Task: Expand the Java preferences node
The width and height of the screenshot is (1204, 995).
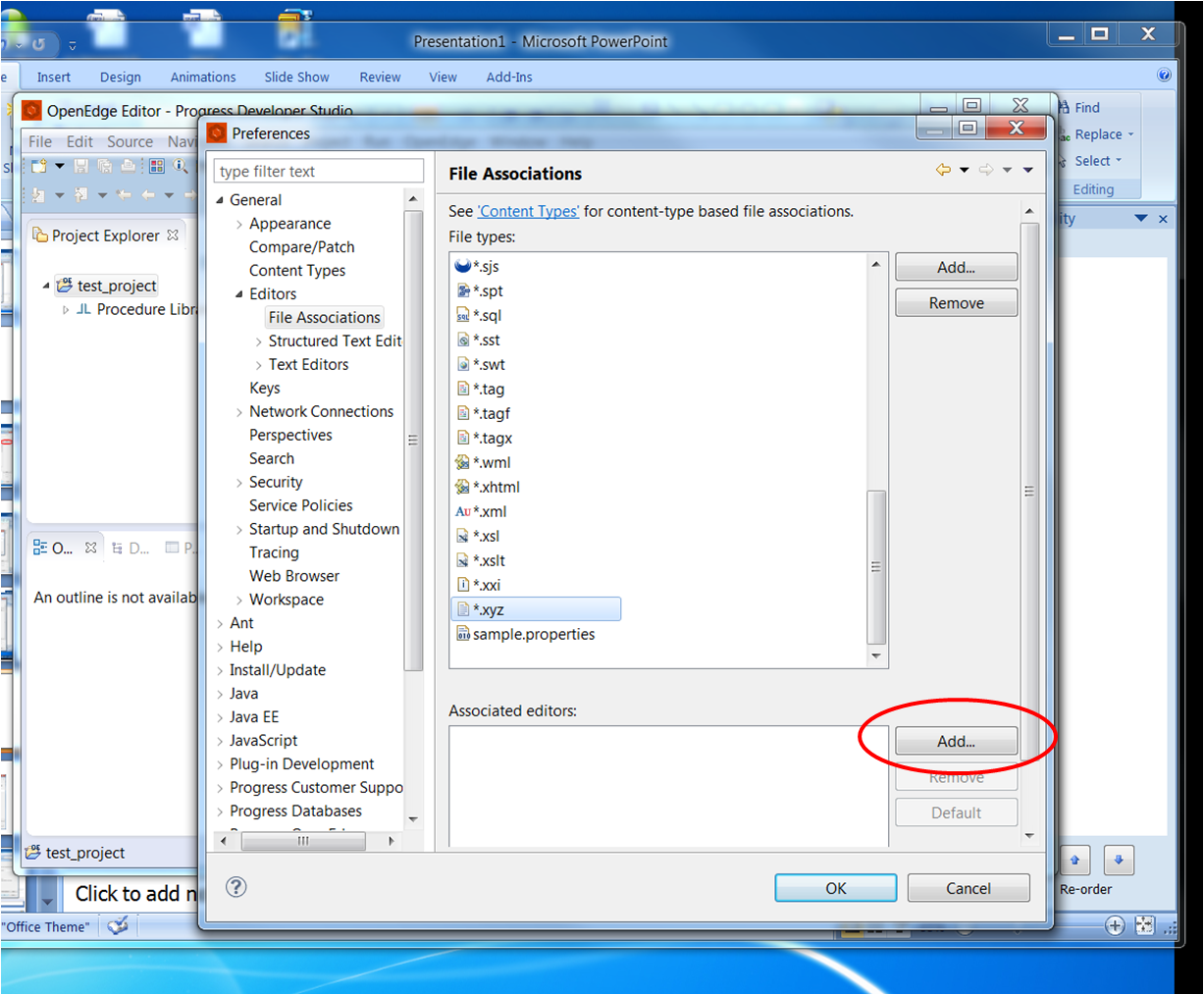Action: click(x=220, y=694)
